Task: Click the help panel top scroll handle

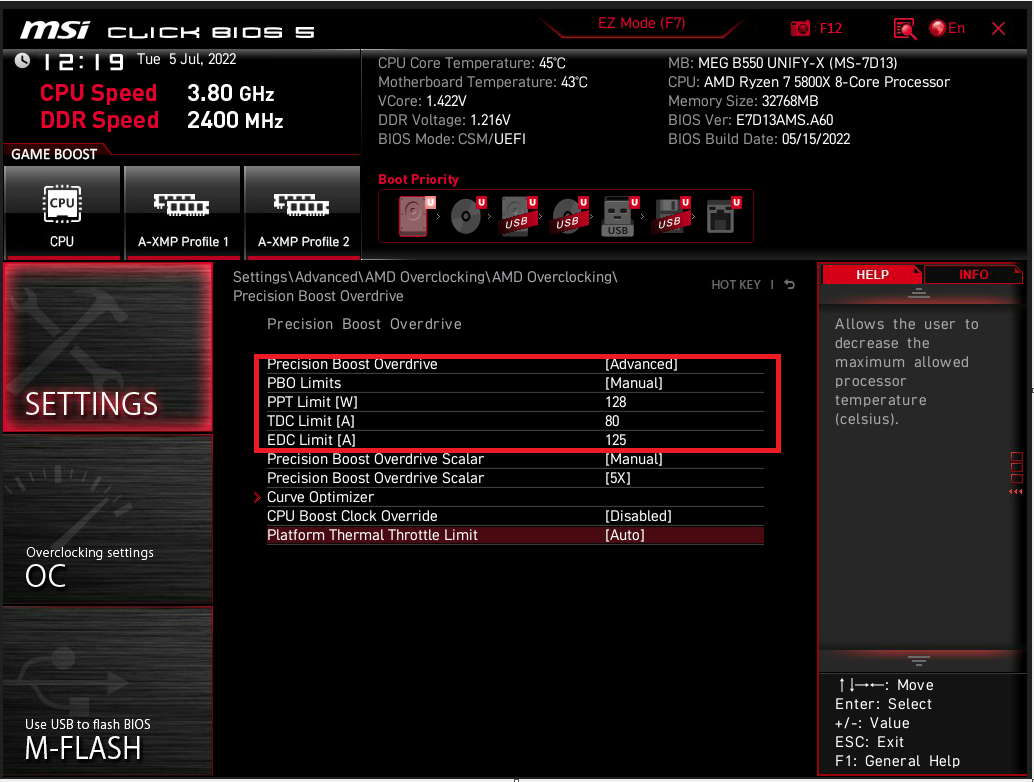Action: [919, 293]
